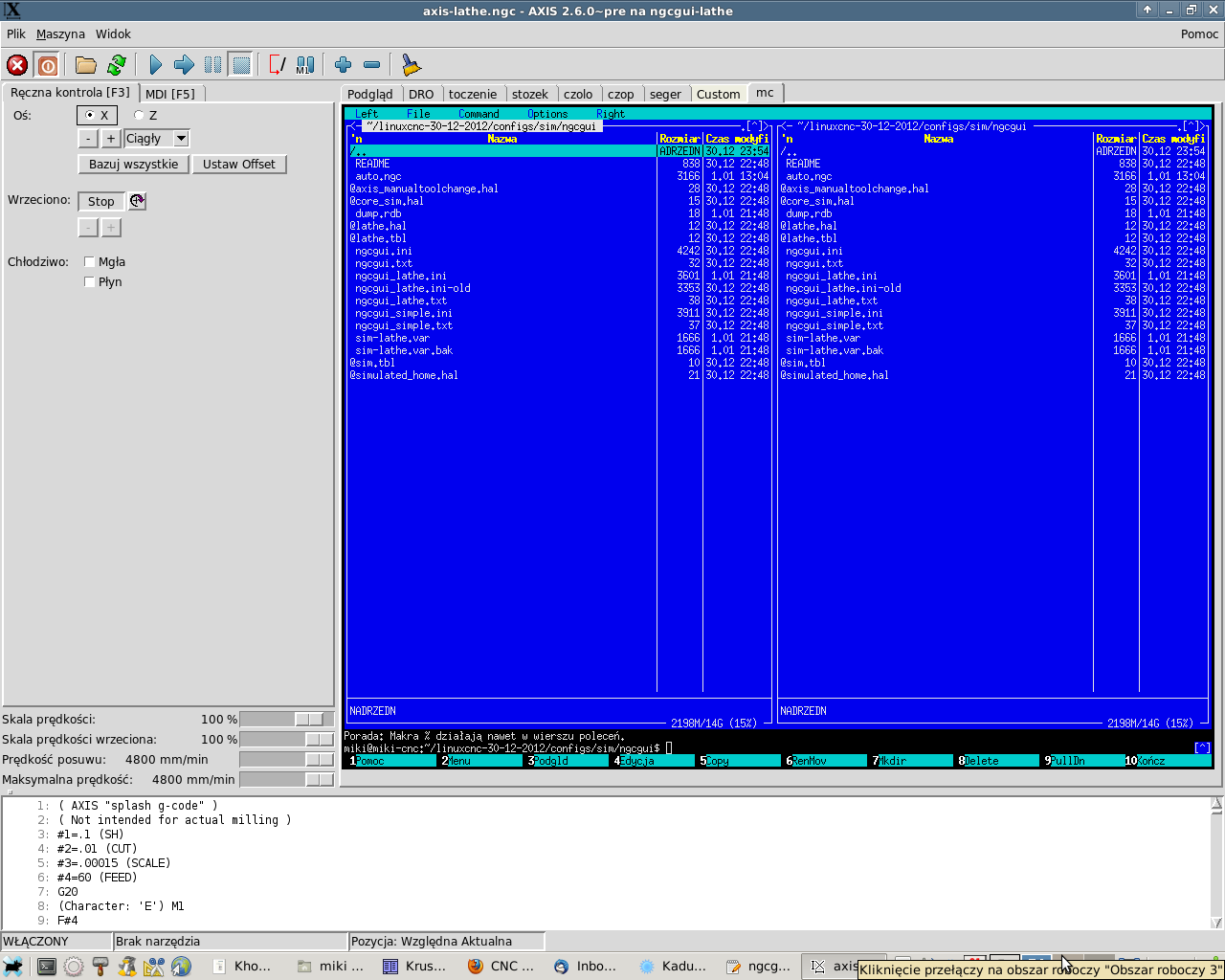Select the Z axis radio button
This screenshot has width=1225, height=980.
click(x=145, y=116)
